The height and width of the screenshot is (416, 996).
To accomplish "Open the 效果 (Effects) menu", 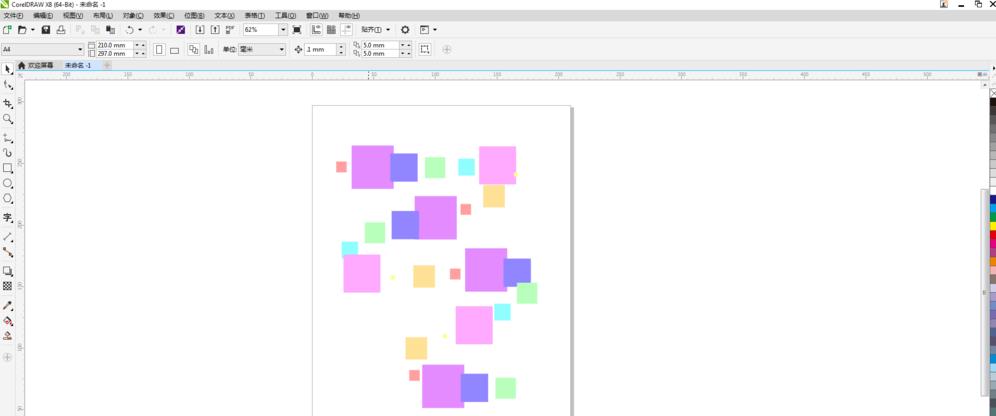I will click(163, 16).
